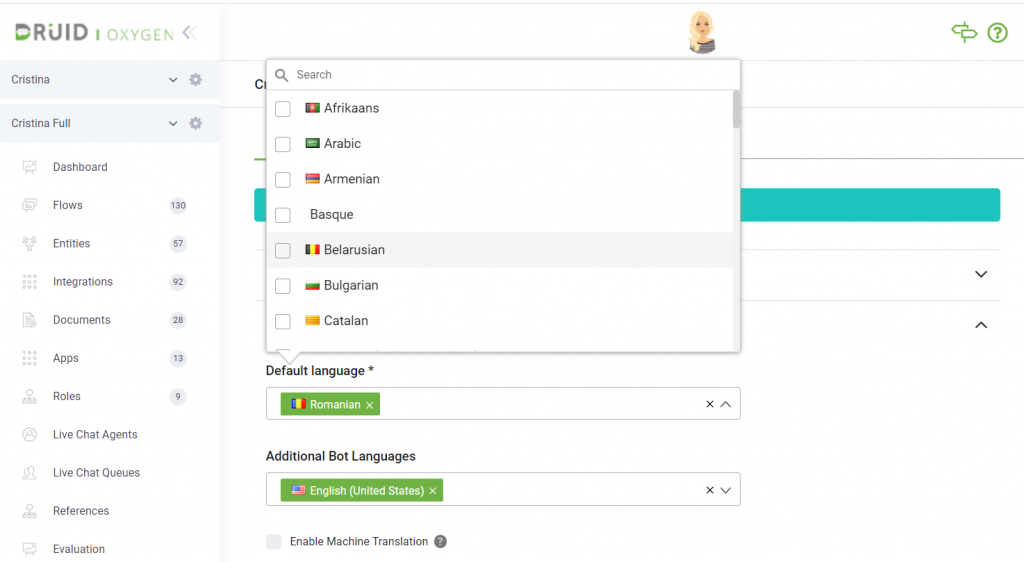The image size is (1024, 562).
Task: Enable Machine Translation checkbox
Action: pos(274,542)
